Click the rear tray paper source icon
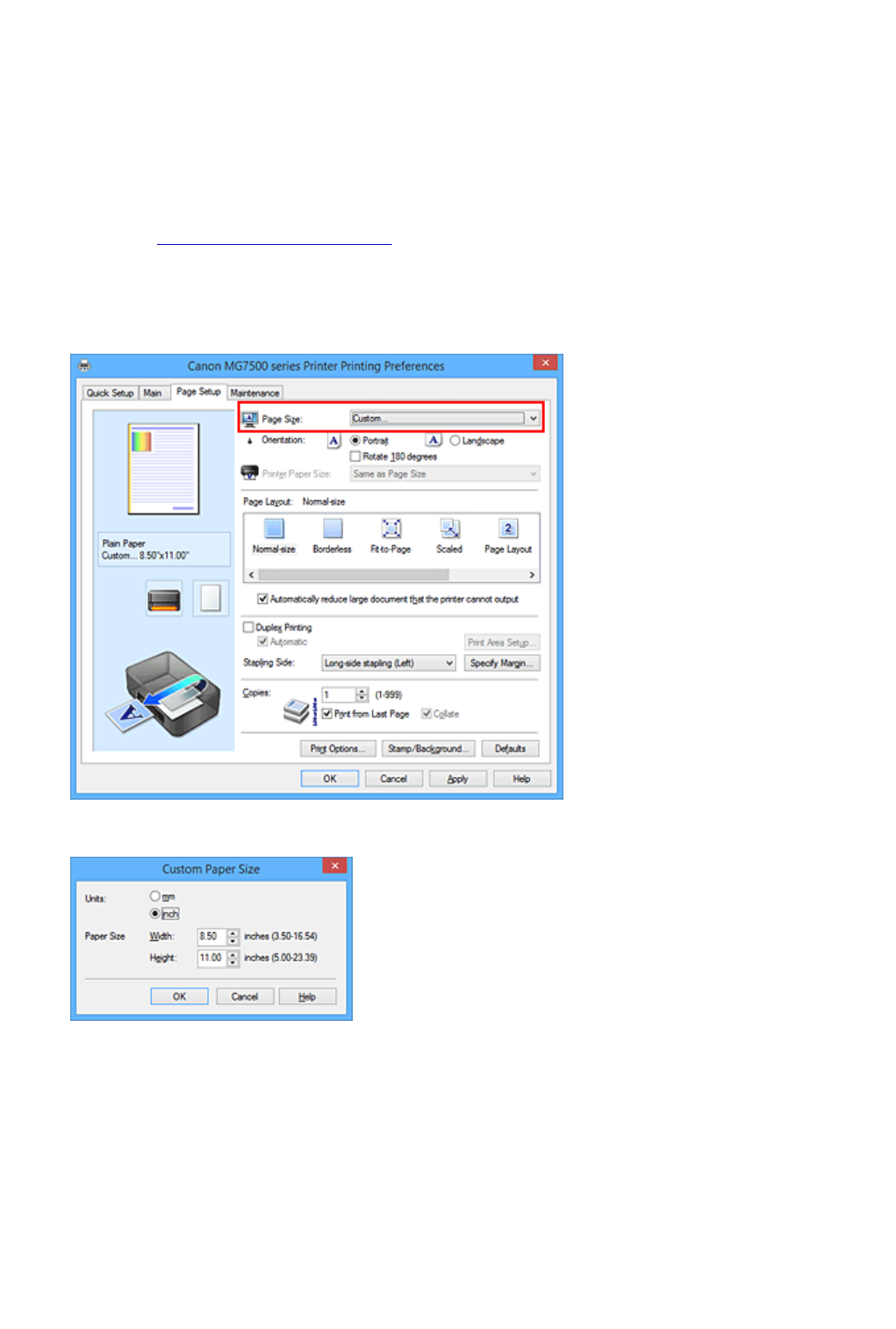The image size is (896, 1329). click(x=164, y=600)
